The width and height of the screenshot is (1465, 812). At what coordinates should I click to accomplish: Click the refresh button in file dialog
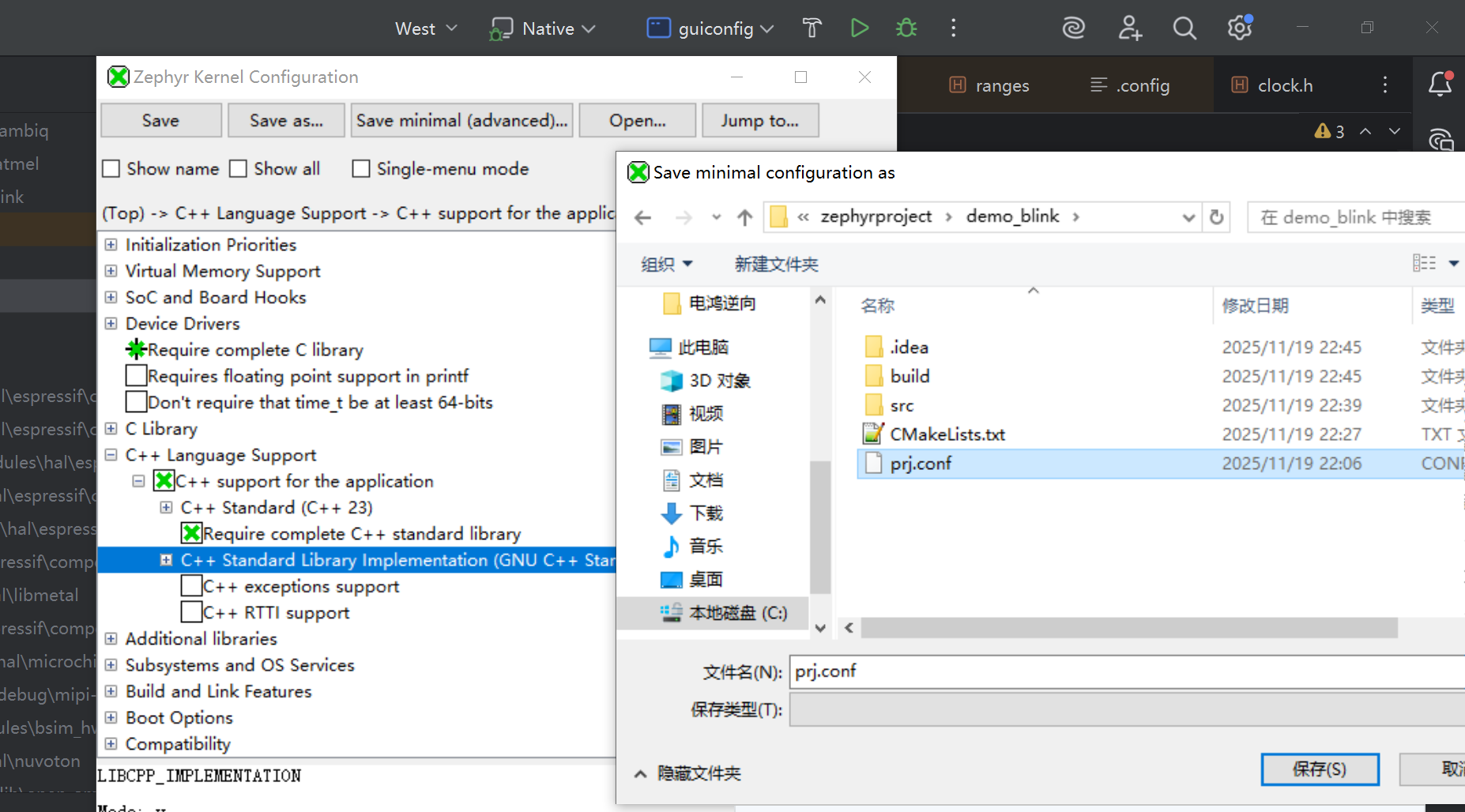click(x=1217, y=217)
